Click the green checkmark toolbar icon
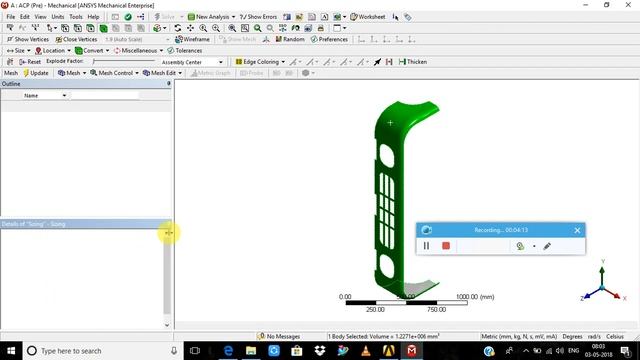 128,17
